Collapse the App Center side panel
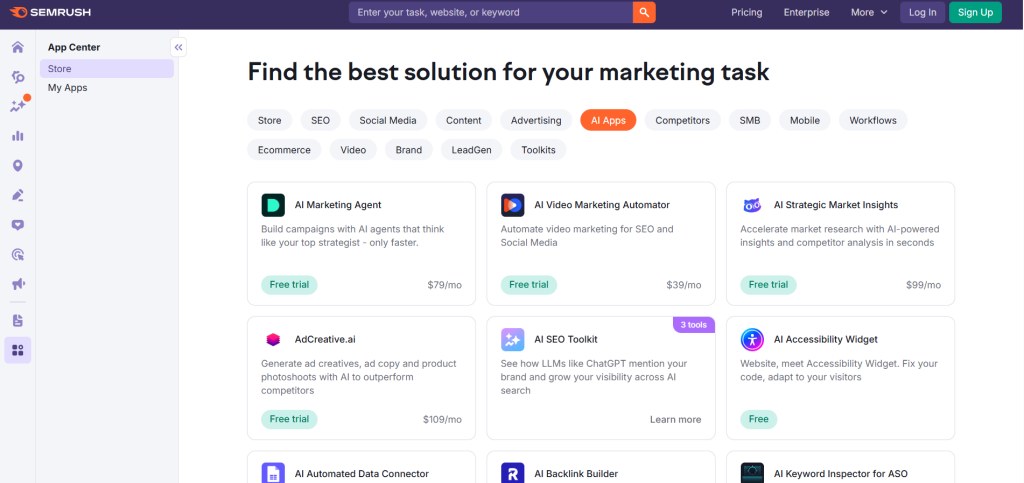Image resolution: width=1024 pixels, height=483 pixels. coord(178,47)
